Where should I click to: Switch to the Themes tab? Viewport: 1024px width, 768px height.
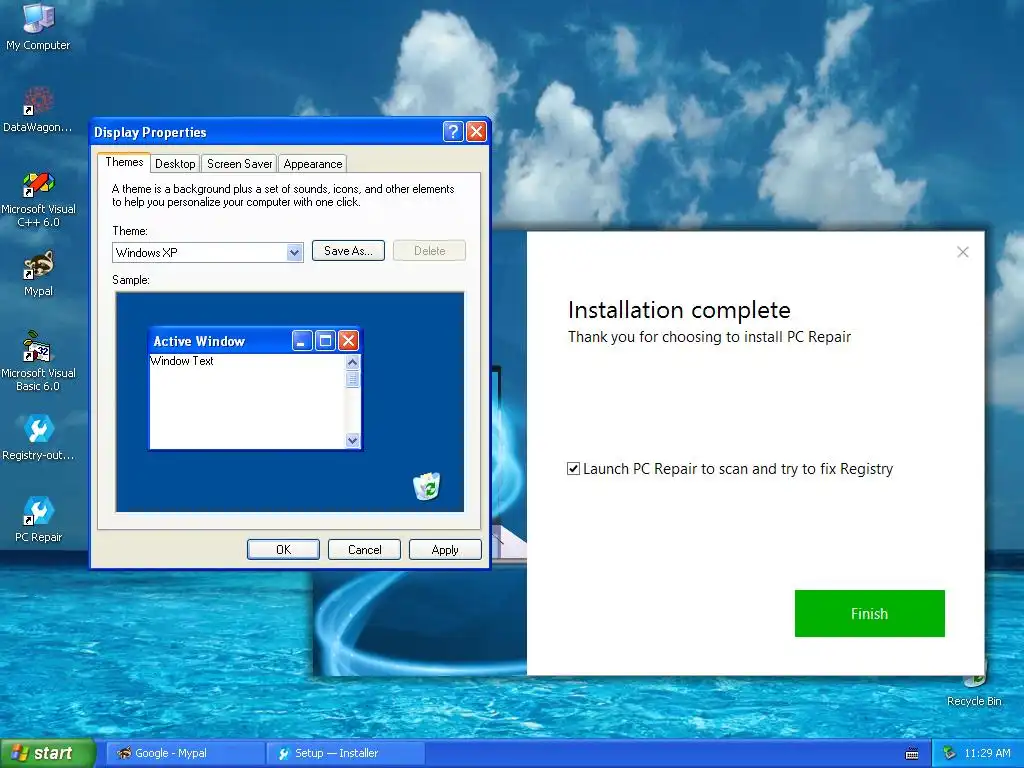coord(124,162)
